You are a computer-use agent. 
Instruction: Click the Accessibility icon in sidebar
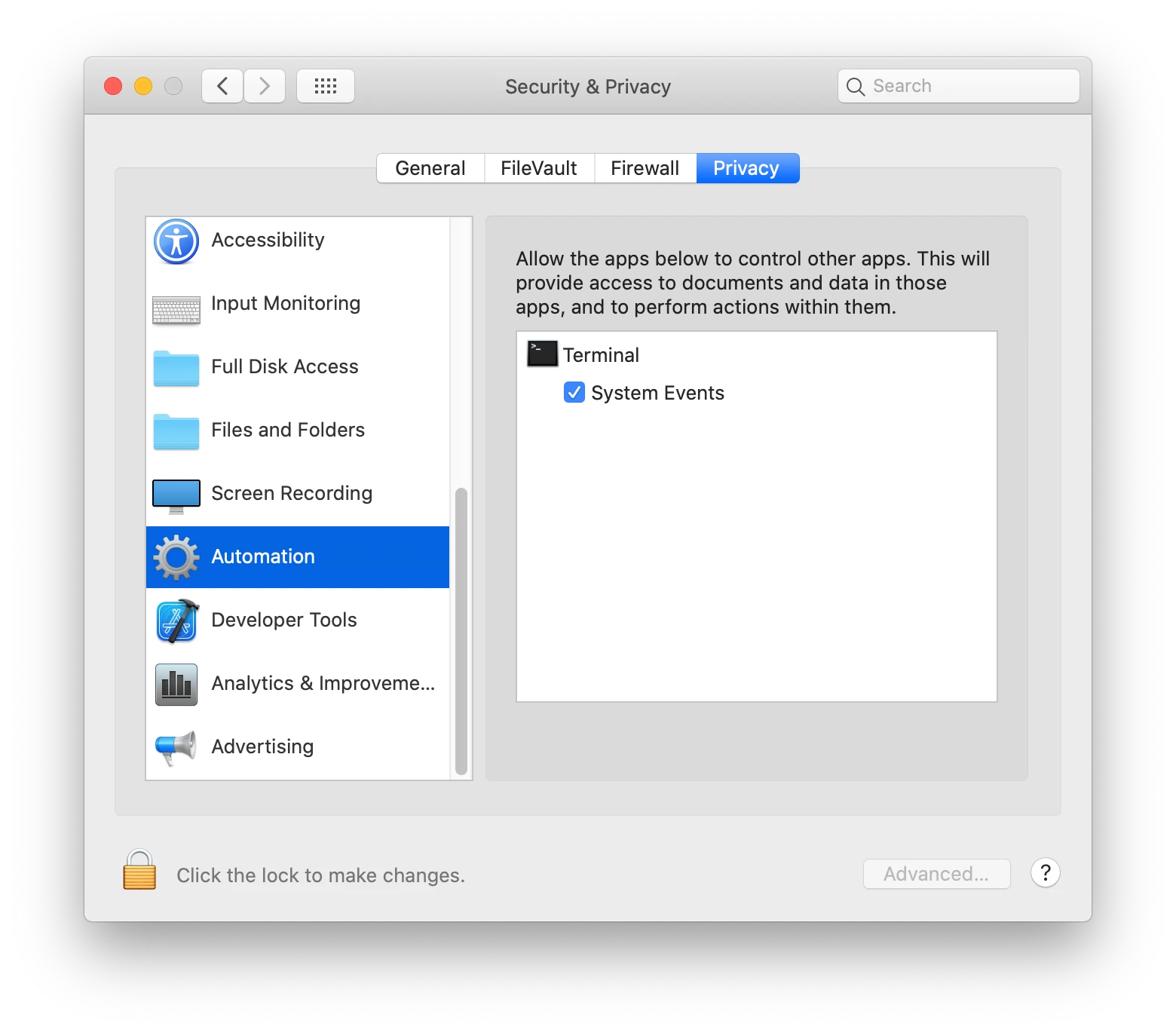pyautogui.click(x=176, y=241)
